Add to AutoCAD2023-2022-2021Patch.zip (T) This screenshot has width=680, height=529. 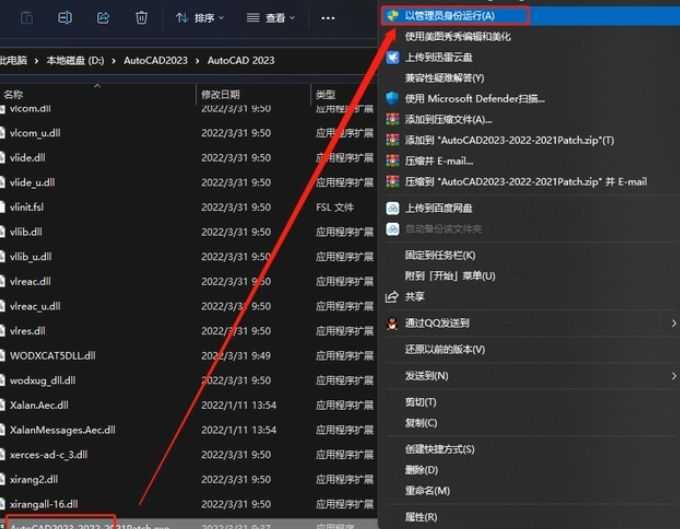point(509,140)
